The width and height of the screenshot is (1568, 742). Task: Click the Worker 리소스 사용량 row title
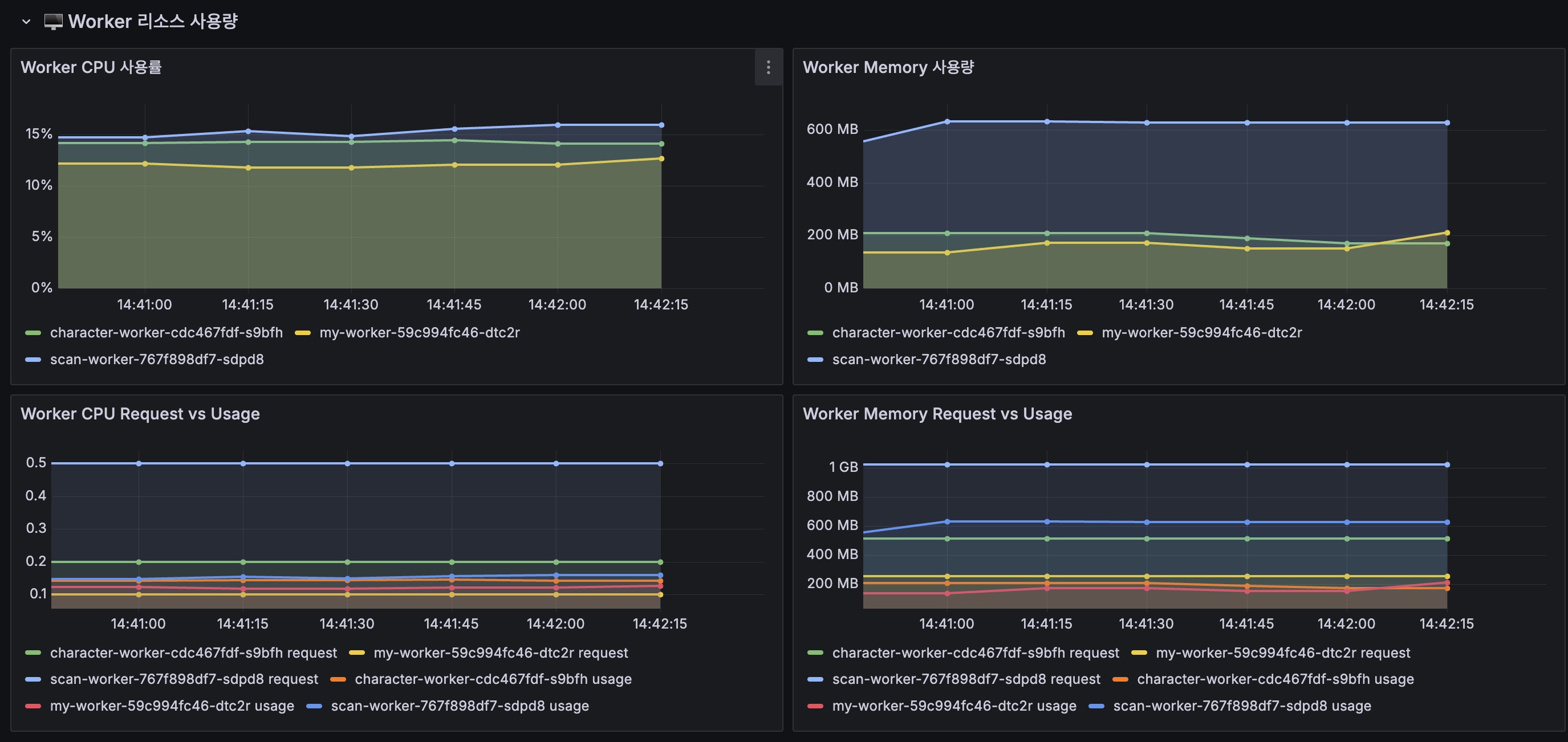click(x=153, y=22)
